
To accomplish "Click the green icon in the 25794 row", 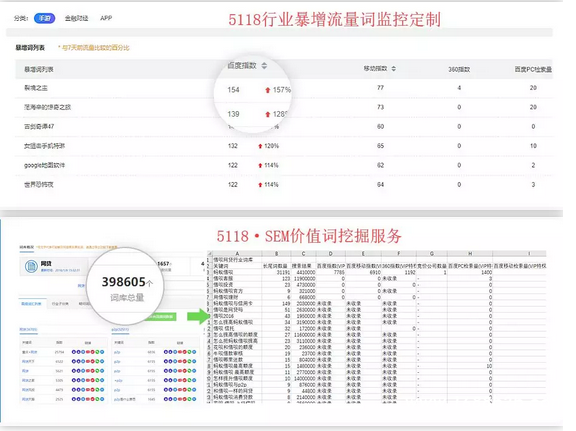I will [x=97, y=352].
